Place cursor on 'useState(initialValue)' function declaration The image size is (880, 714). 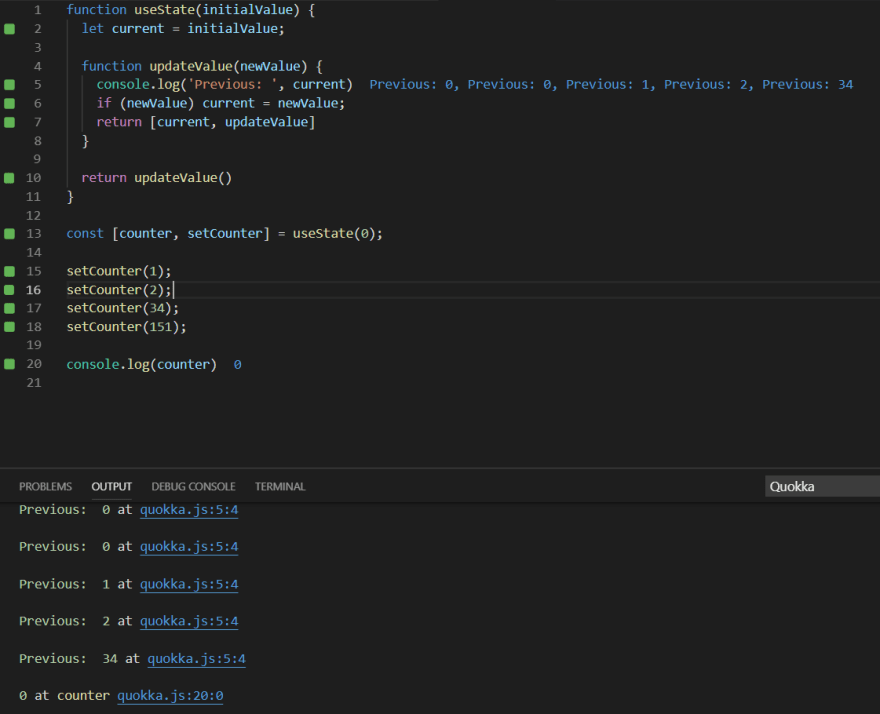pyautogui.click(x=191, y=10)
